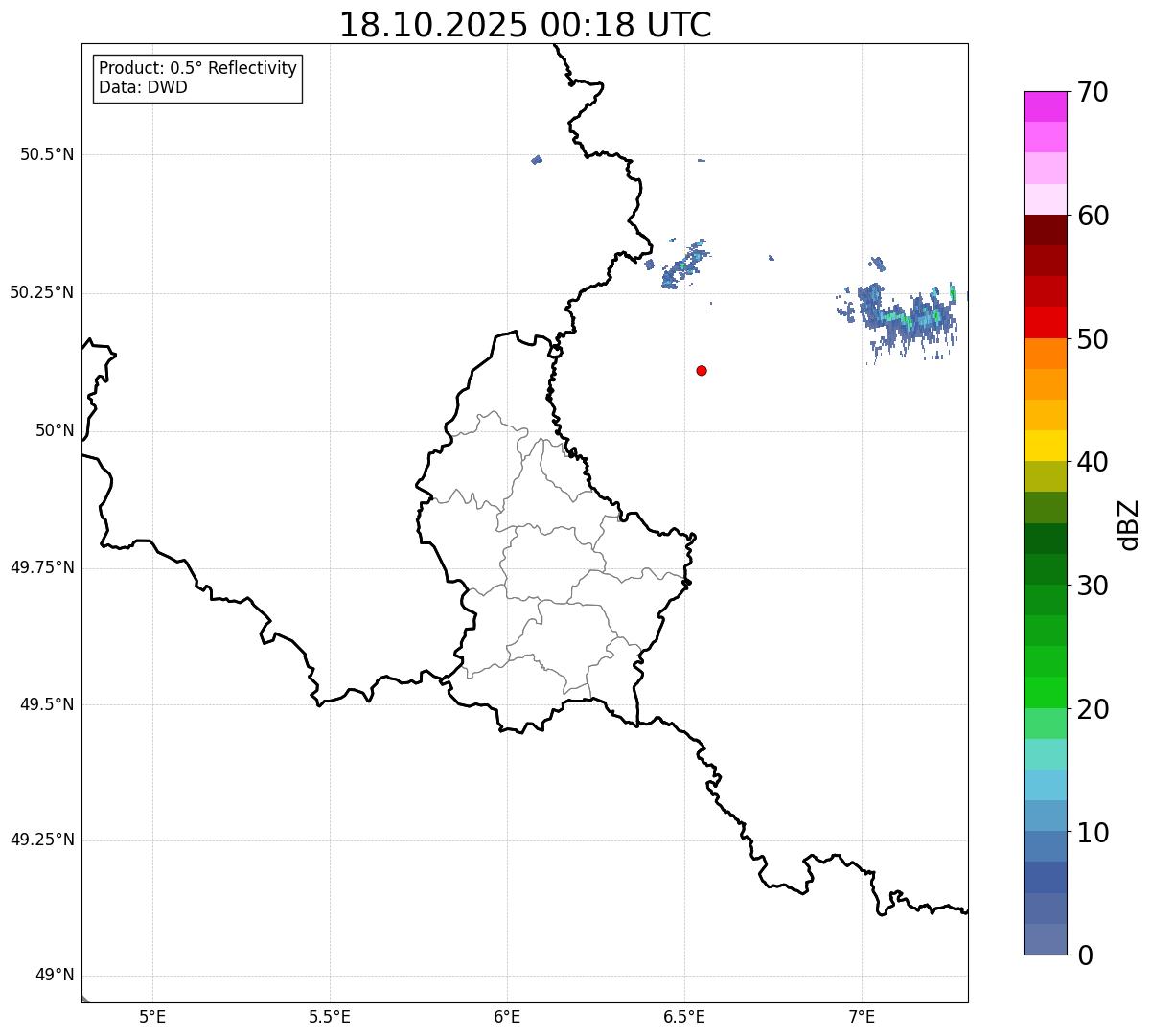Viewport: 1152px width, 1036px height.
Task: Click the 49.5°N latitude label
Action: [47, 704]
